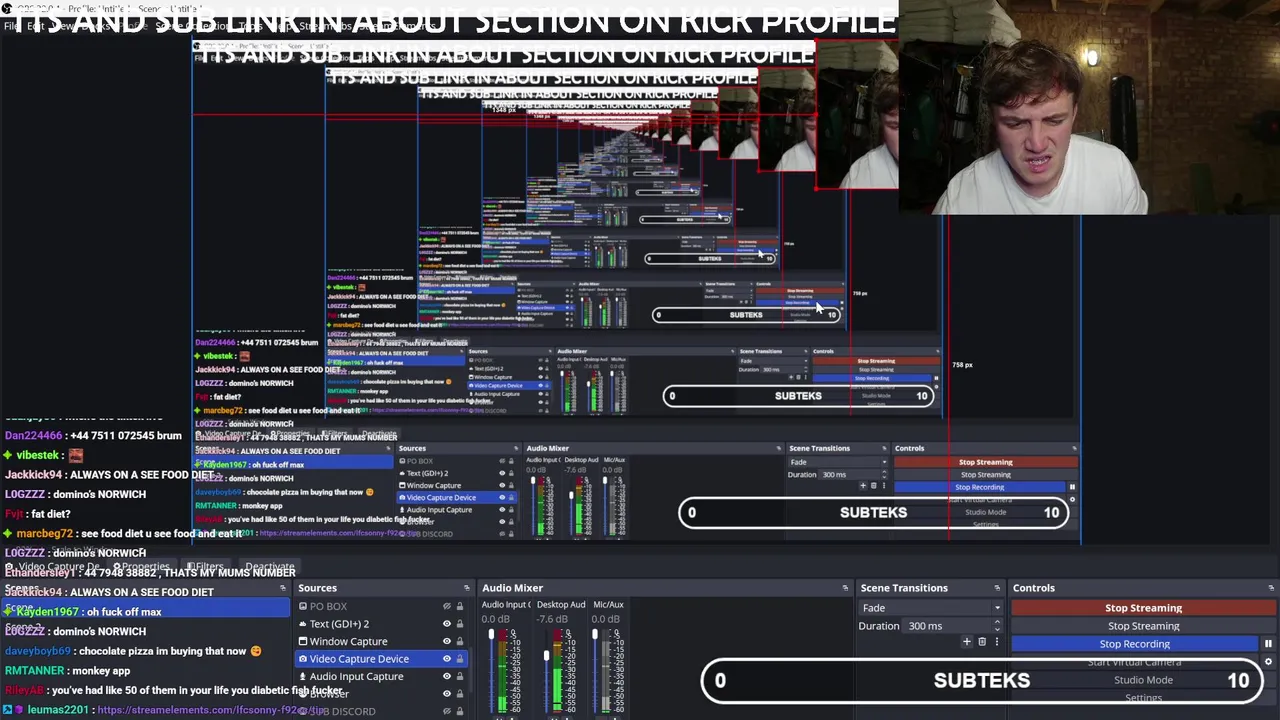
Task: Adjust the Mic/Aux volume fader
Action: 595,636
